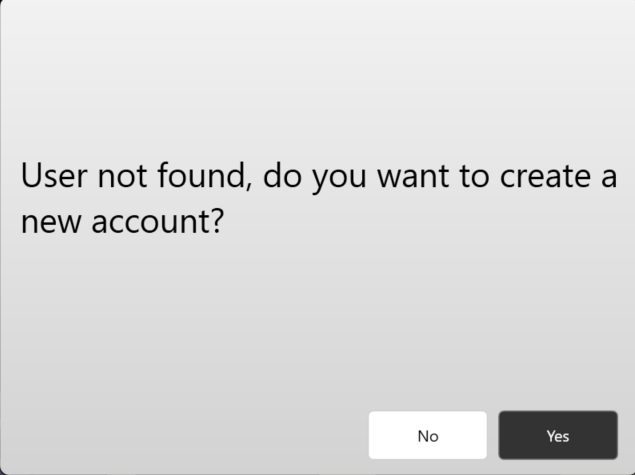Accept the prompt via the Yes button
This screenshot has height=475, width=635.
[558, 435]
